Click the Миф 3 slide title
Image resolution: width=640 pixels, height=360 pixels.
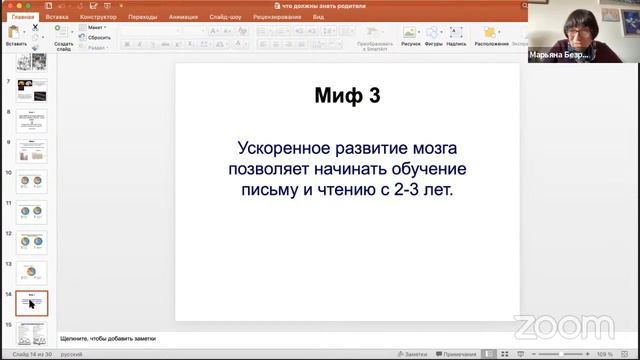pyautogui.click(x=347, y=96)
